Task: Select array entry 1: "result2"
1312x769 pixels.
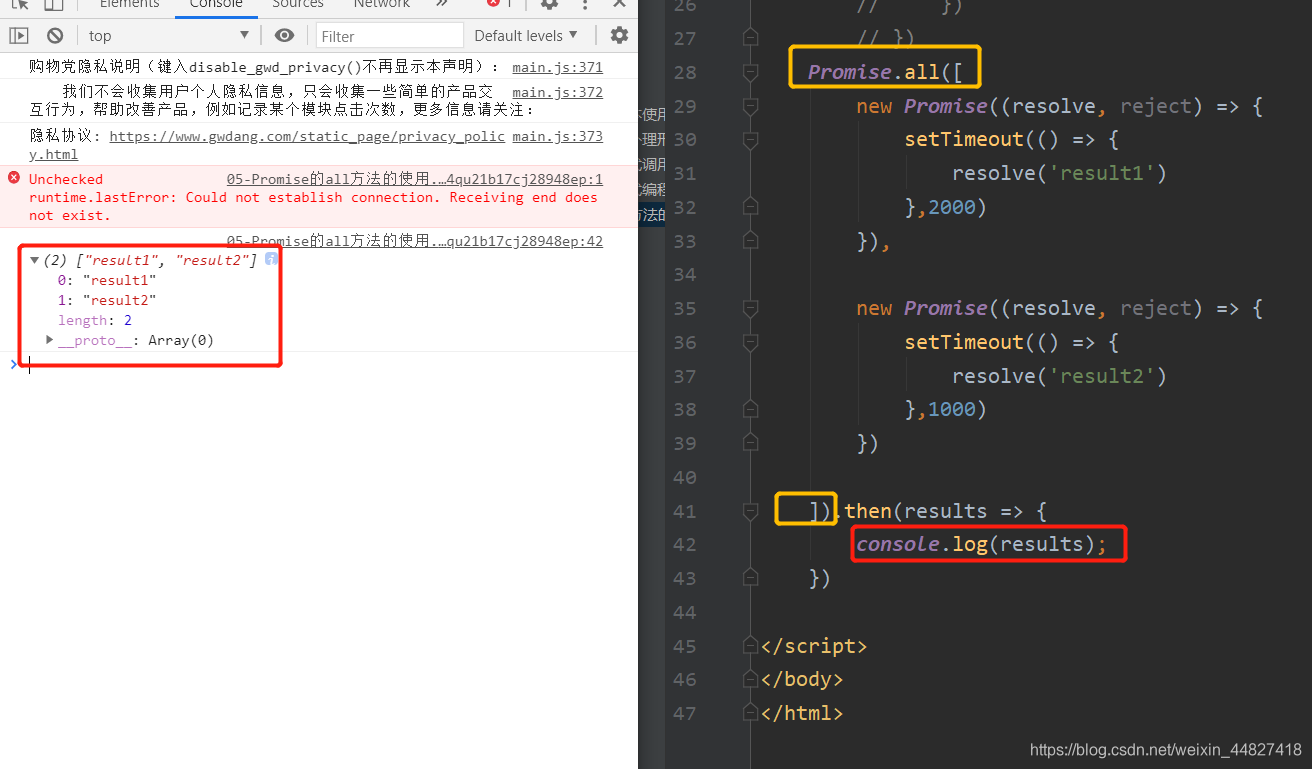Action: (x=107, y=300)
